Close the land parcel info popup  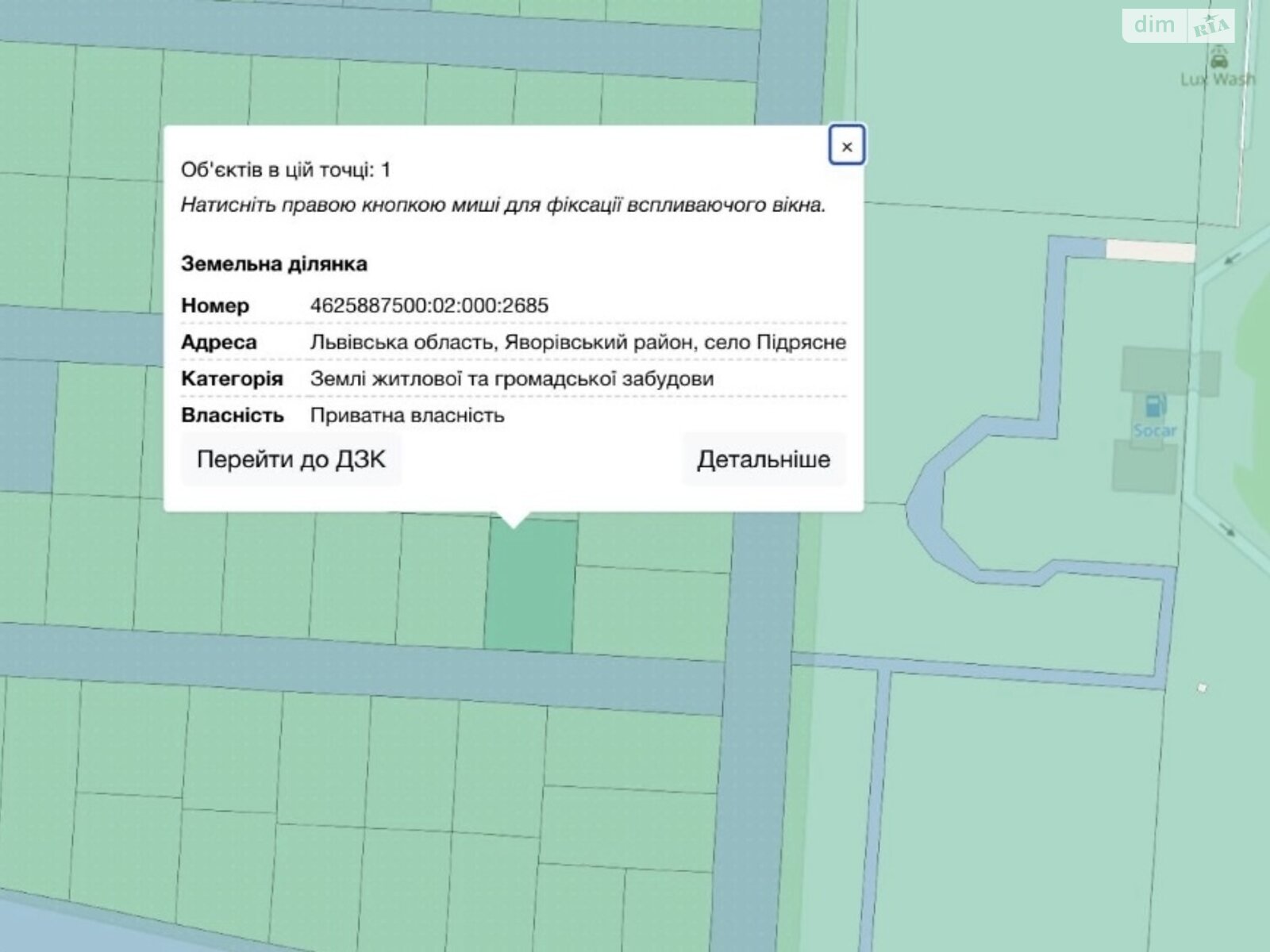coord(846,146)
